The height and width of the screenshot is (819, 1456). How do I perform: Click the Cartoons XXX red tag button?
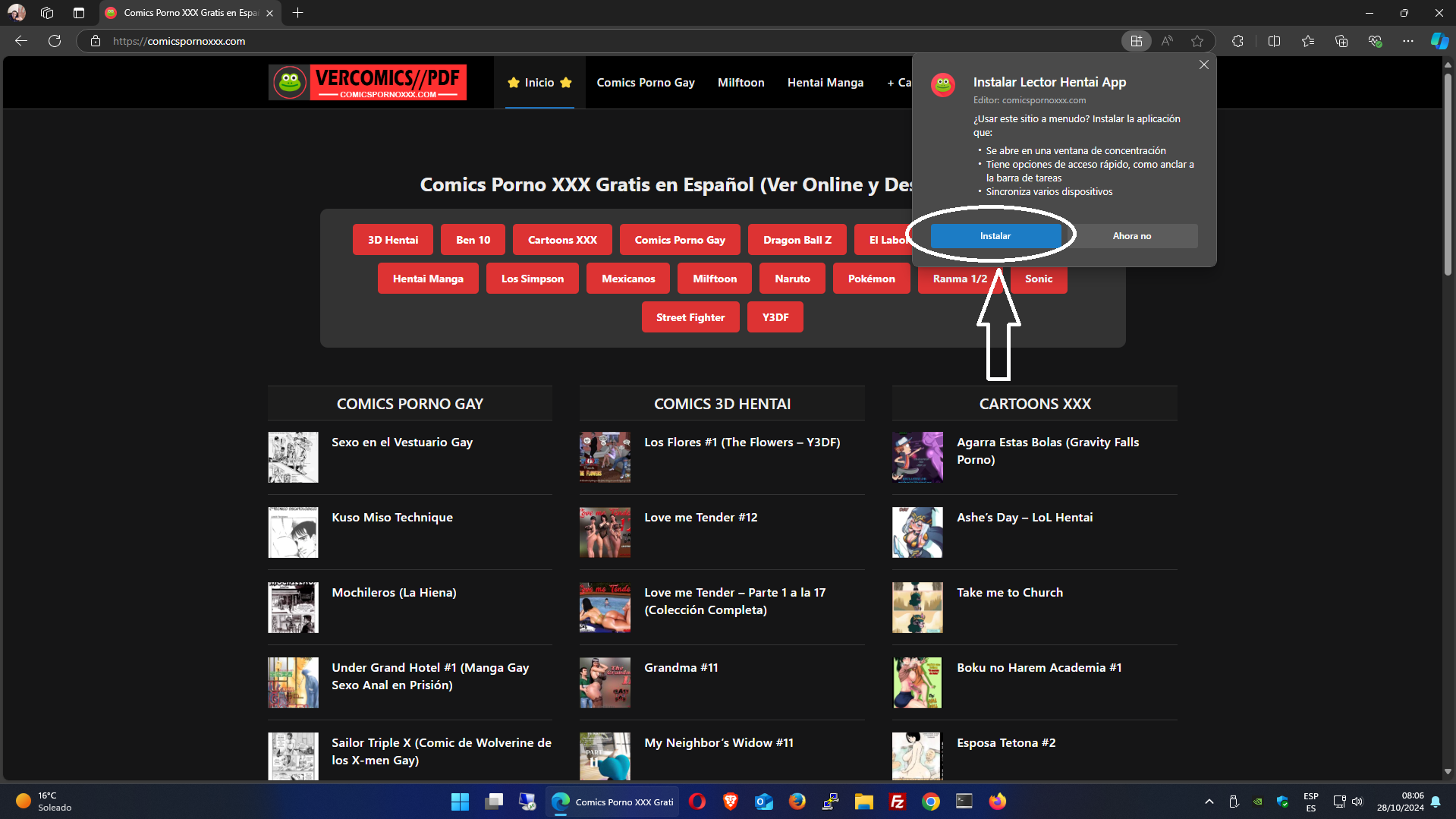click(x=562, y=240)
